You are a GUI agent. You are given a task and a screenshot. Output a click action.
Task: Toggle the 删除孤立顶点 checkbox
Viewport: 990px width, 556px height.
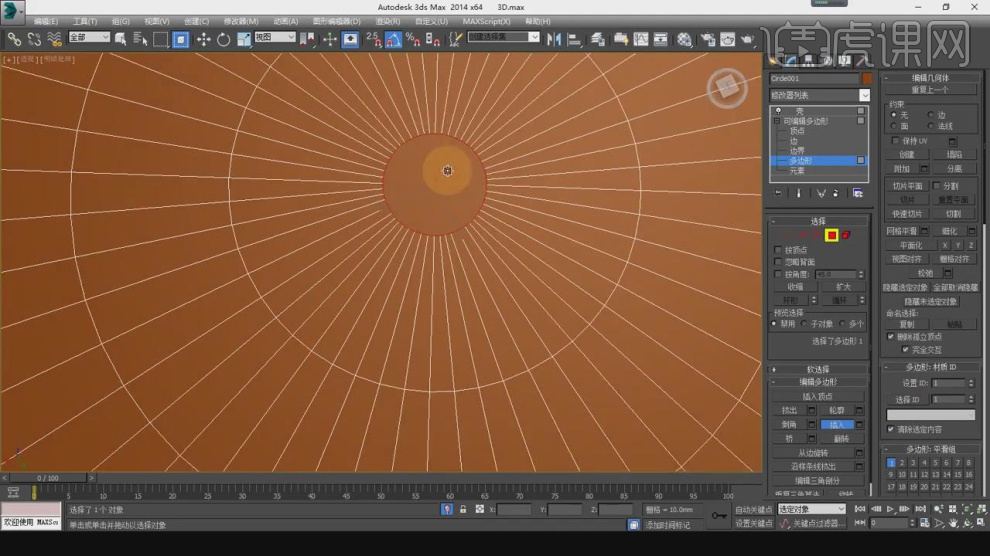(891, 336)
